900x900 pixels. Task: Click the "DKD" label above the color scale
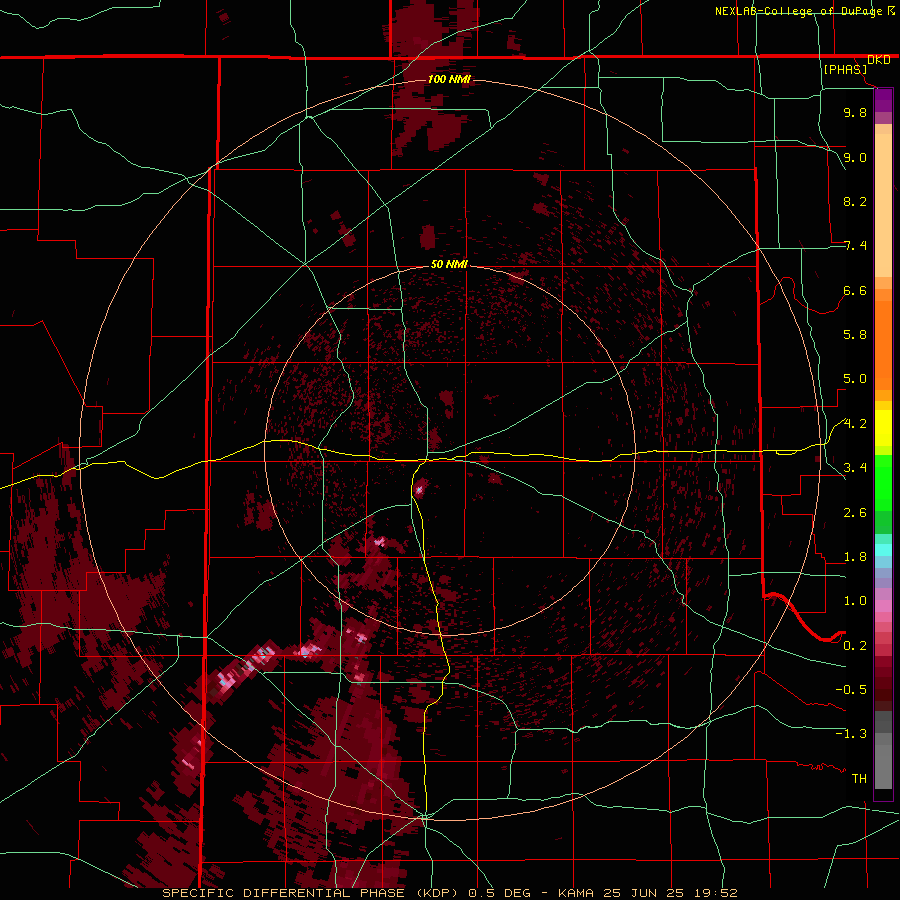coord(879,60)
